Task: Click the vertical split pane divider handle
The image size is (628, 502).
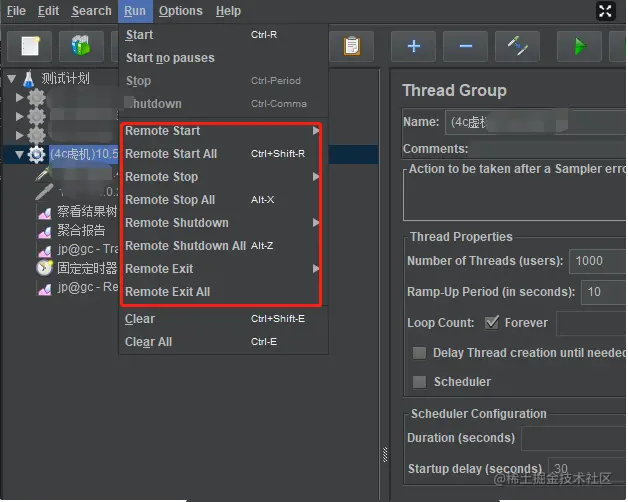Action: coord(385,455)
